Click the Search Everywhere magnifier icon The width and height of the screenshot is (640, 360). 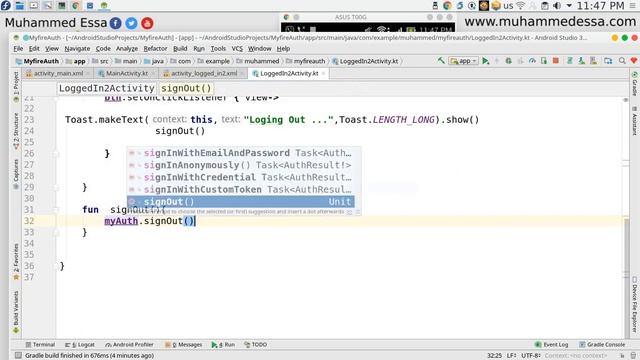click(x=622, y=61)
